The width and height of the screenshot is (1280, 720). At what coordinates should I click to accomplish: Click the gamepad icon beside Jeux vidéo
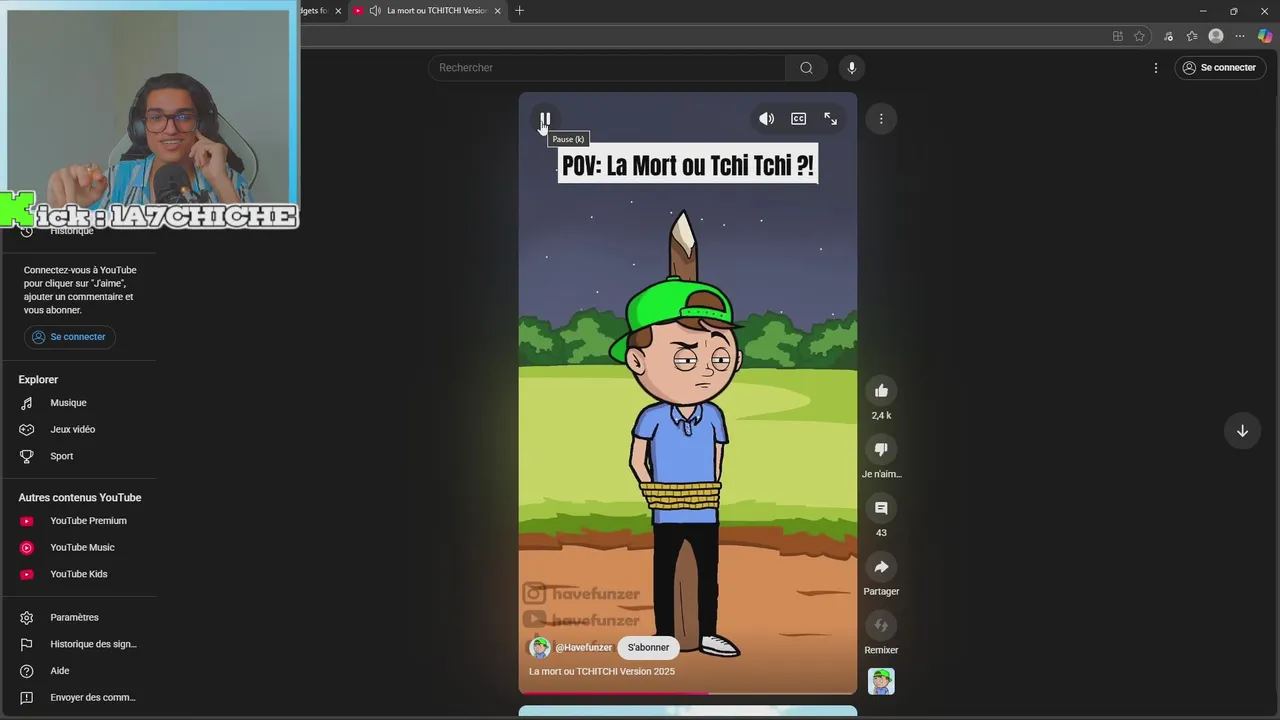click(27, 430)
